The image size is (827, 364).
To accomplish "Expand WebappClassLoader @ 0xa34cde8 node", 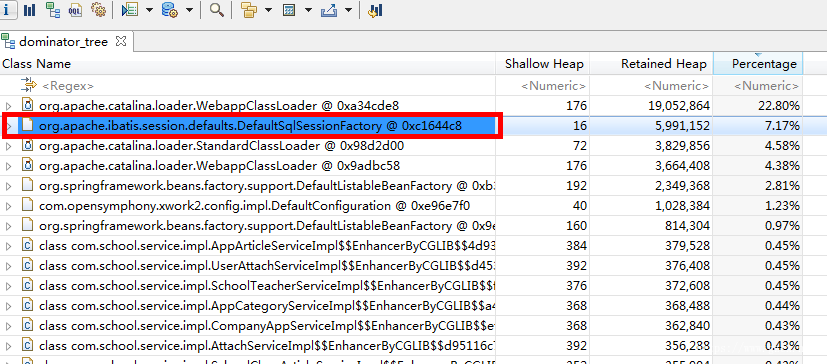I will pyautogui.click(x=9, y=107).
